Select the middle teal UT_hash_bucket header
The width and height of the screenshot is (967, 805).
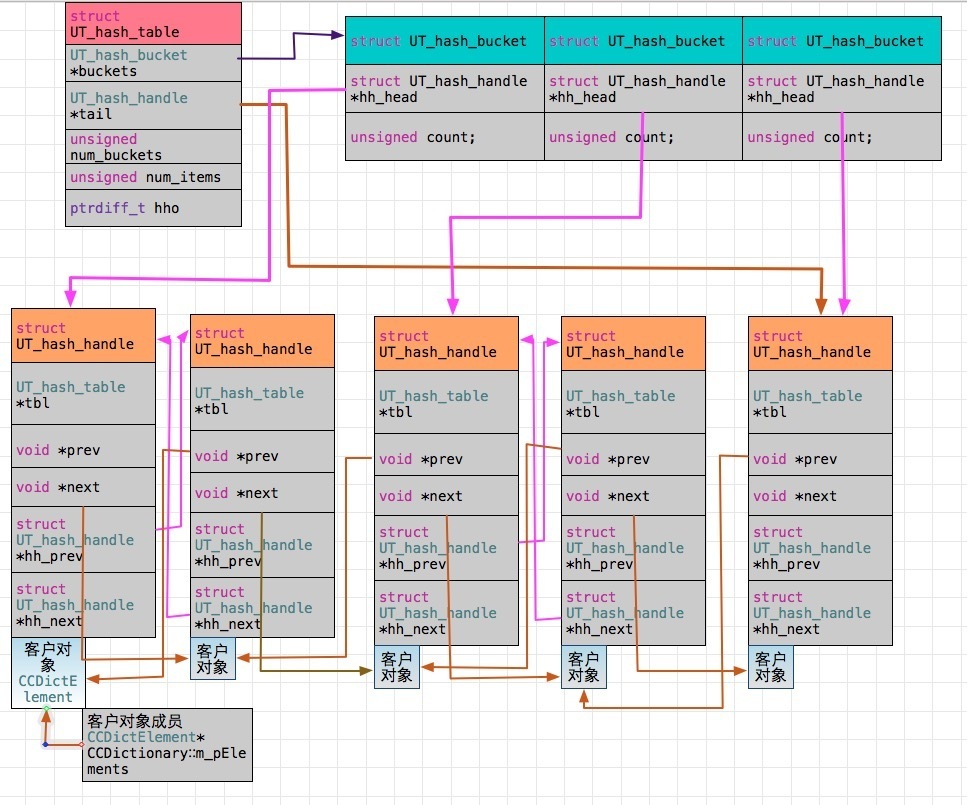(643, 41)
